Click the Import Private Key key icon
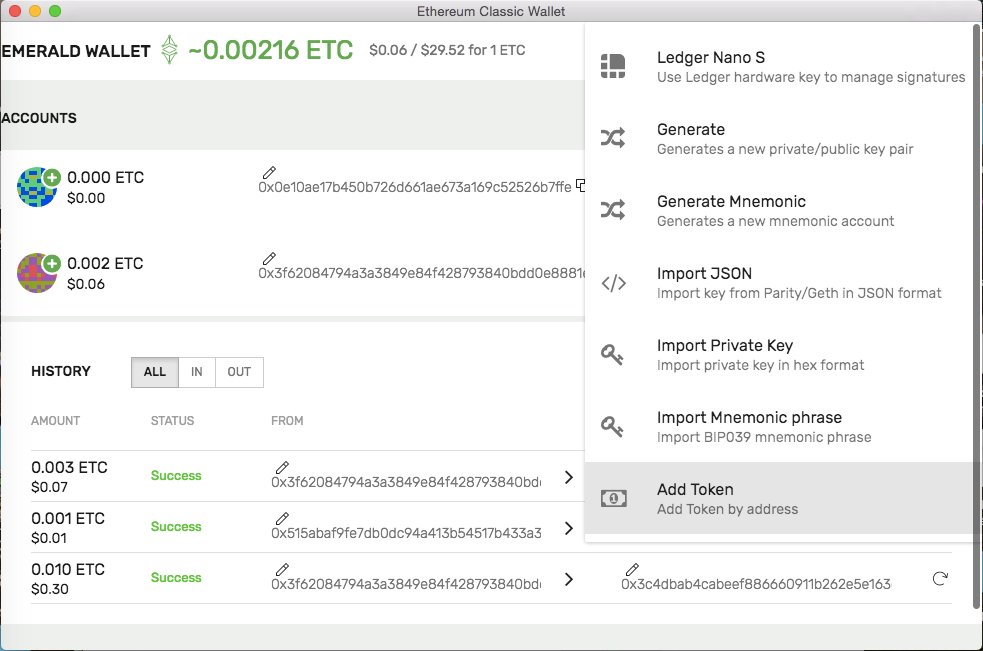This screenshot has width=983, height=651. (612, 355)
